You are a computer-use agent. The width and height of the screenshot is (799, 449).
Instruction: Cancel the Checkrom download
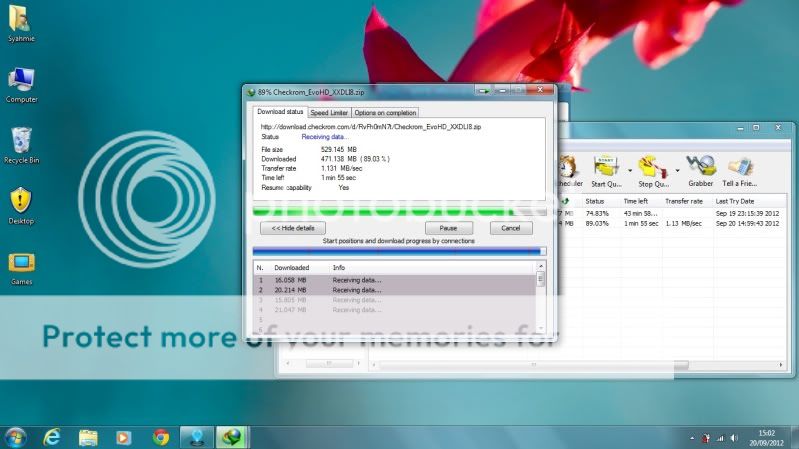(511, 228)
